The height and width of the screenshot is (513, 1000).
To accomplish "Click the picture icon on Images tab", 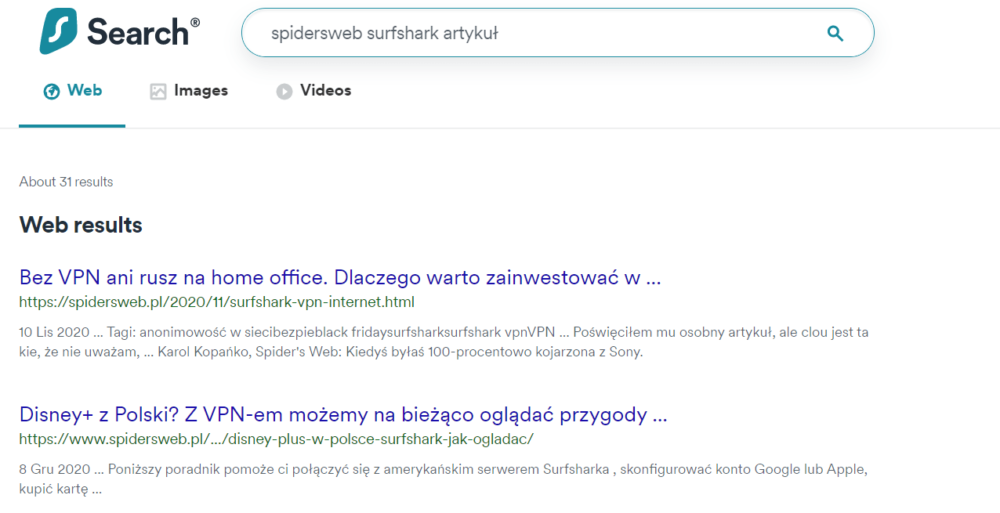I will click(x=158, y=92).
